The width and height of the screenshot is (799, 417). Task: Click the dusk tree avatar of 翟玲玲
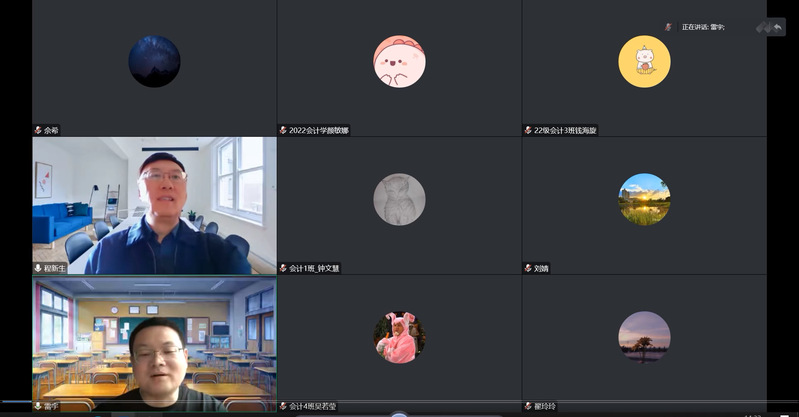tap(644, 337)
